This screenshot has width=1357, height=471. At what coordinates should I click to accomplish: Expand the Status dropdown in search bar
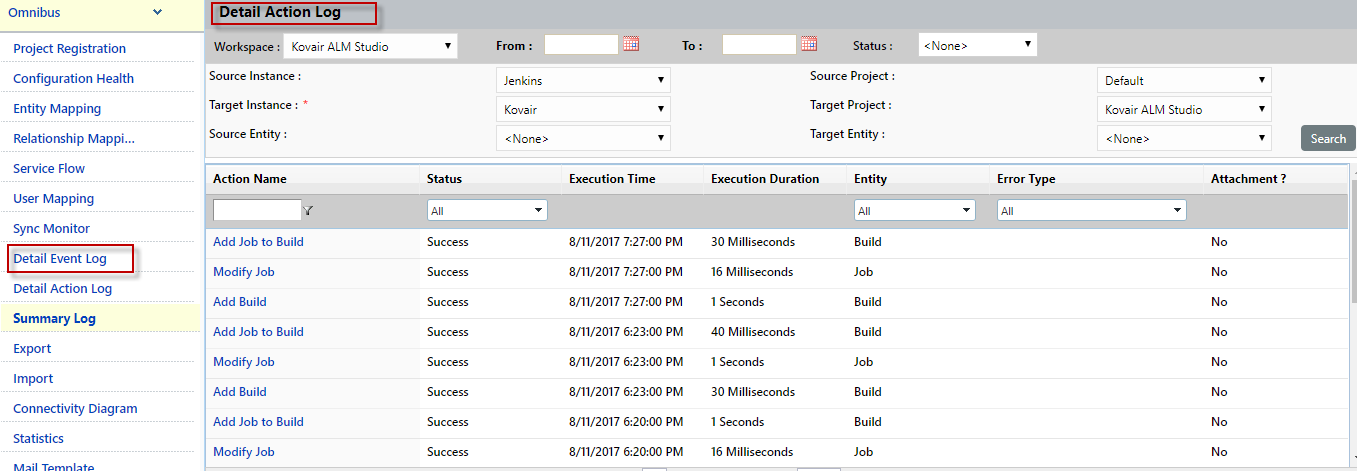[x=977, y=45]
